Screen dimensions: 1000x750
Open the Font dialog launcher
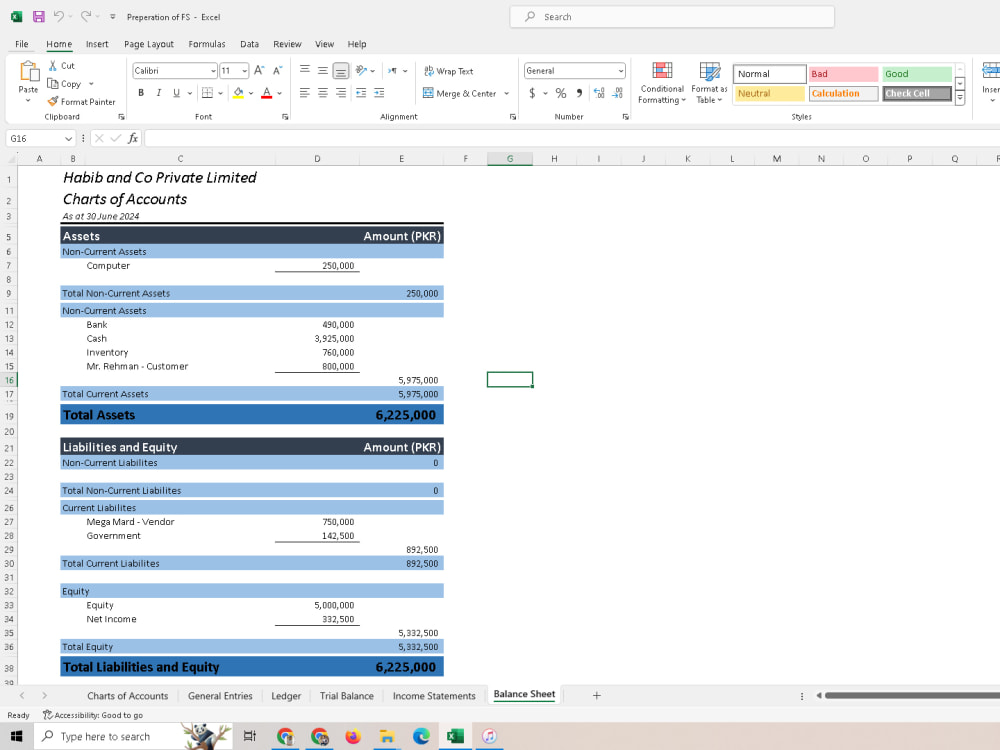click(285, 117)
